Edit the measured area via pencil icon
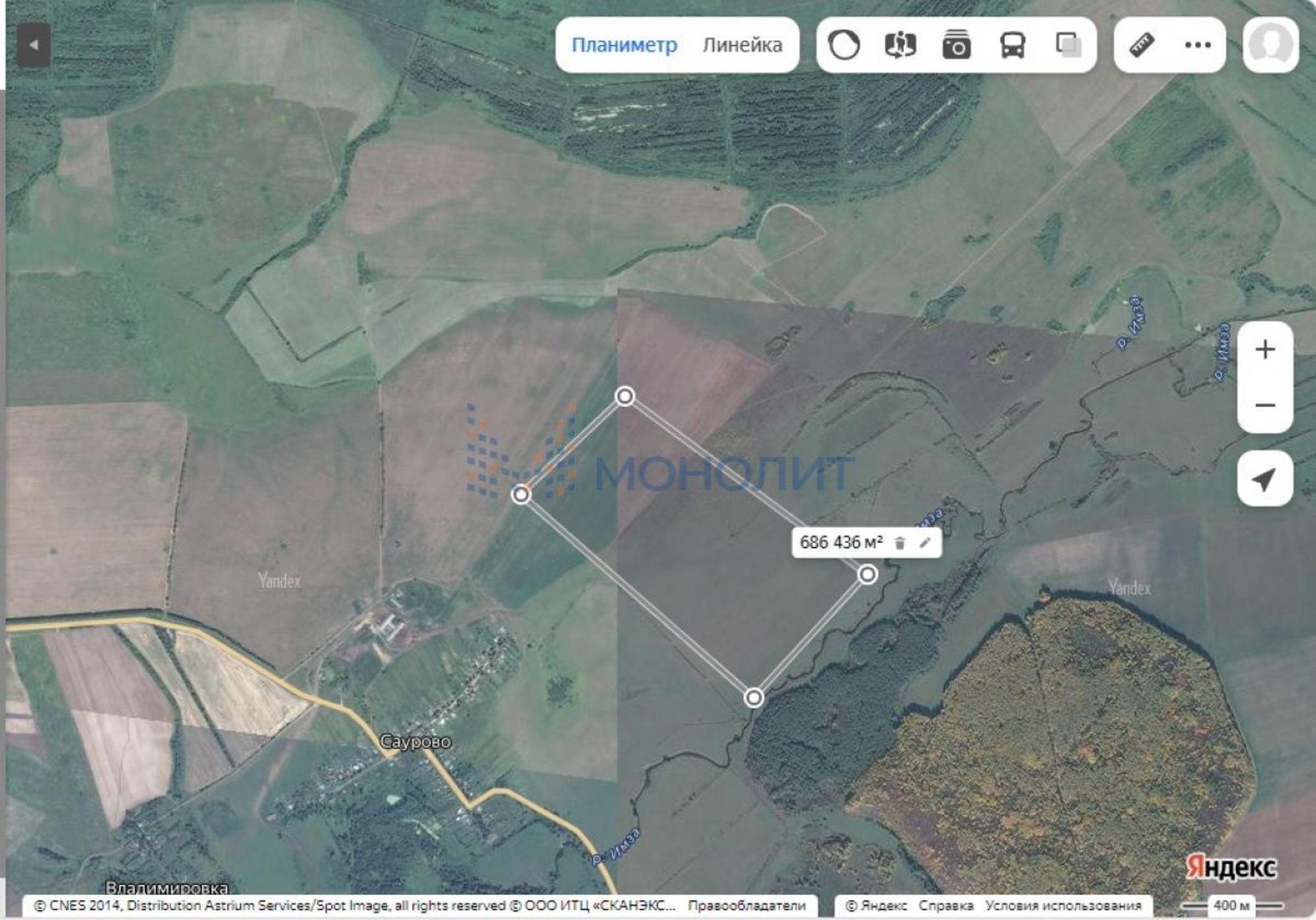The image size is (1316, 920). point(925,543)
